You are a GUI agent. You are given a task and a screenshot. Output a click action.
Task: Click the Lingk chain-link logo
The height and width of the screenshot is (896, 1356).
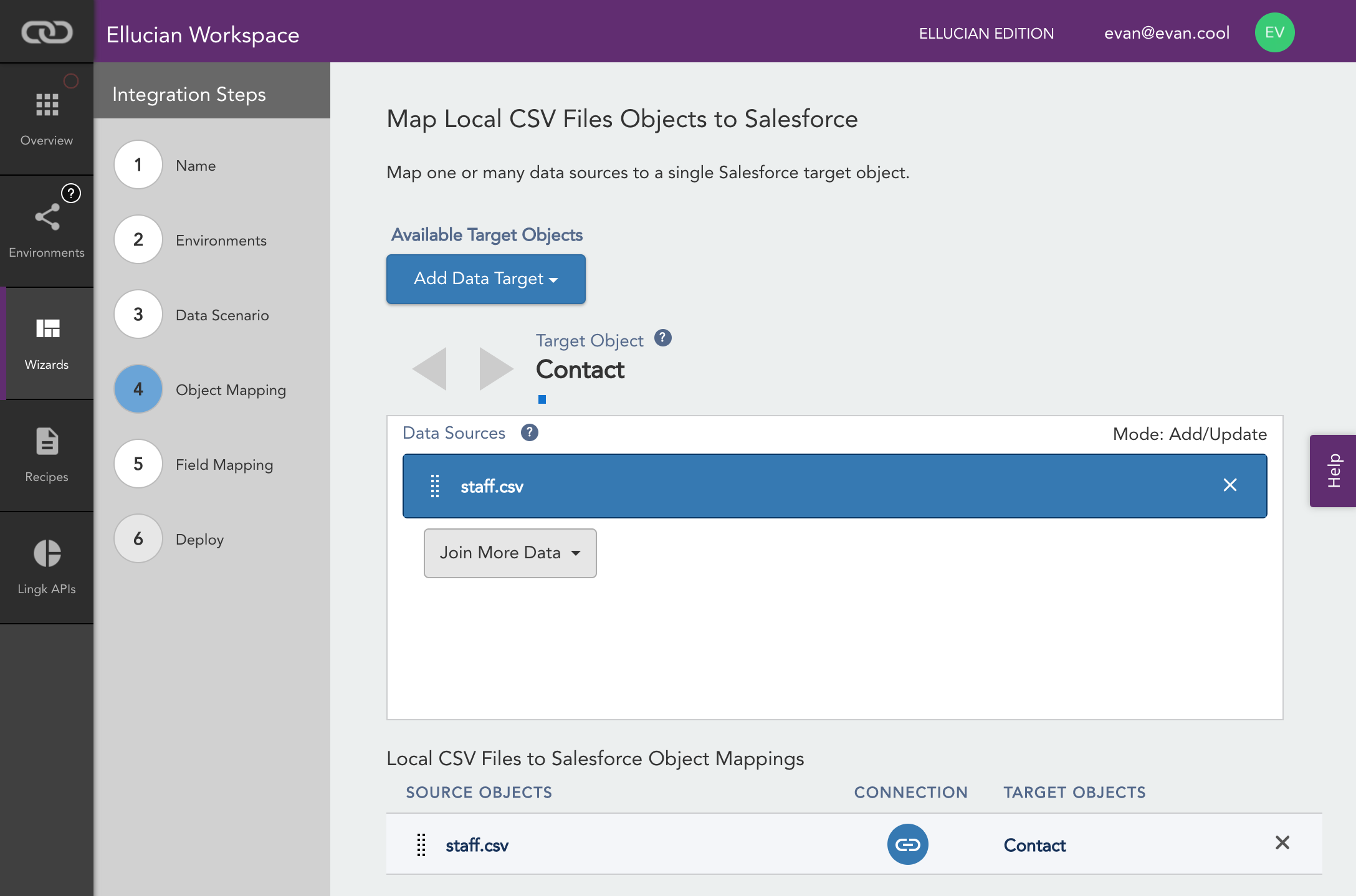[47, 32]
